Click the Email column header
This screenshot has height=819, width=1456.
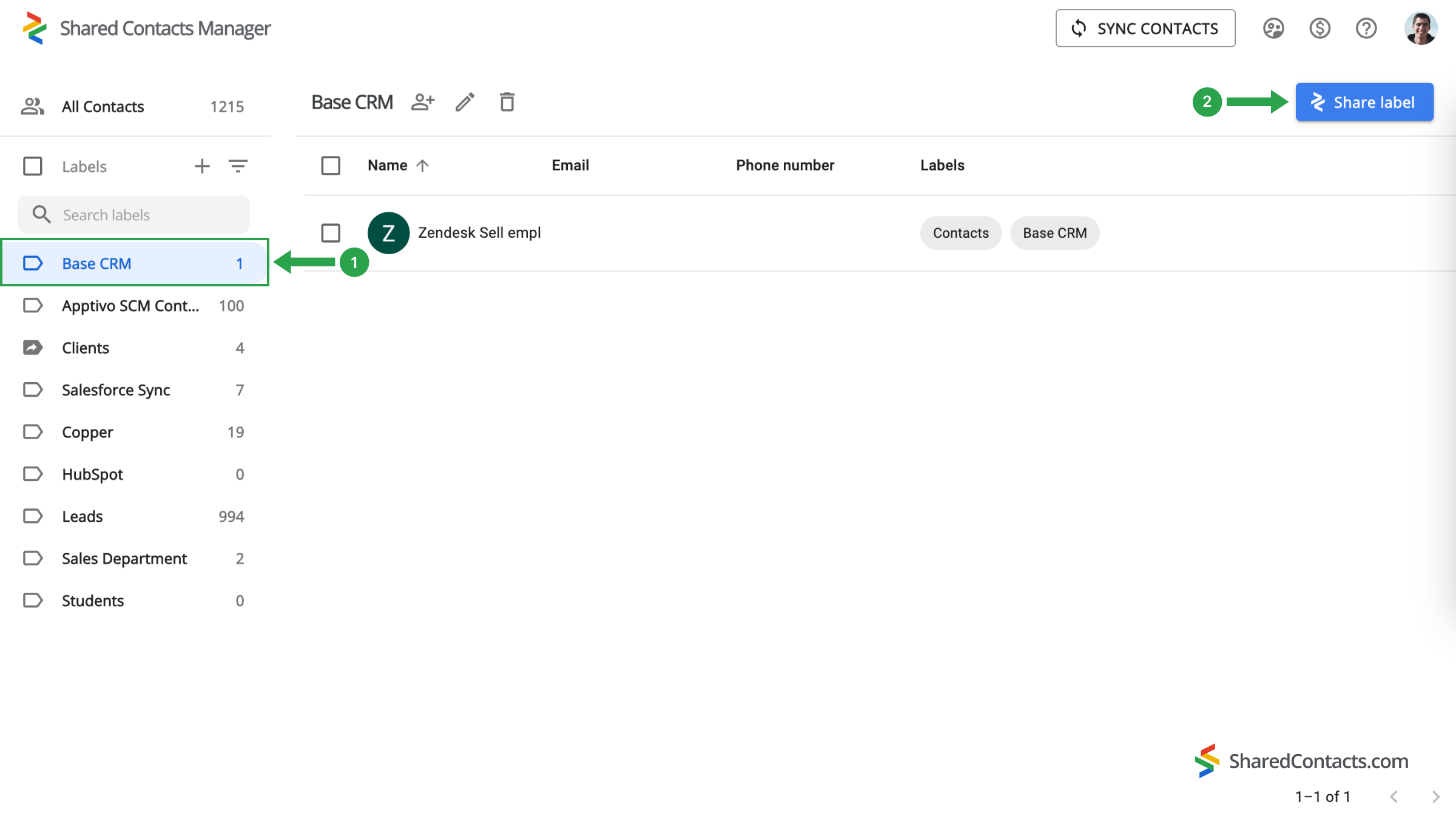click(x=570, y=165)
